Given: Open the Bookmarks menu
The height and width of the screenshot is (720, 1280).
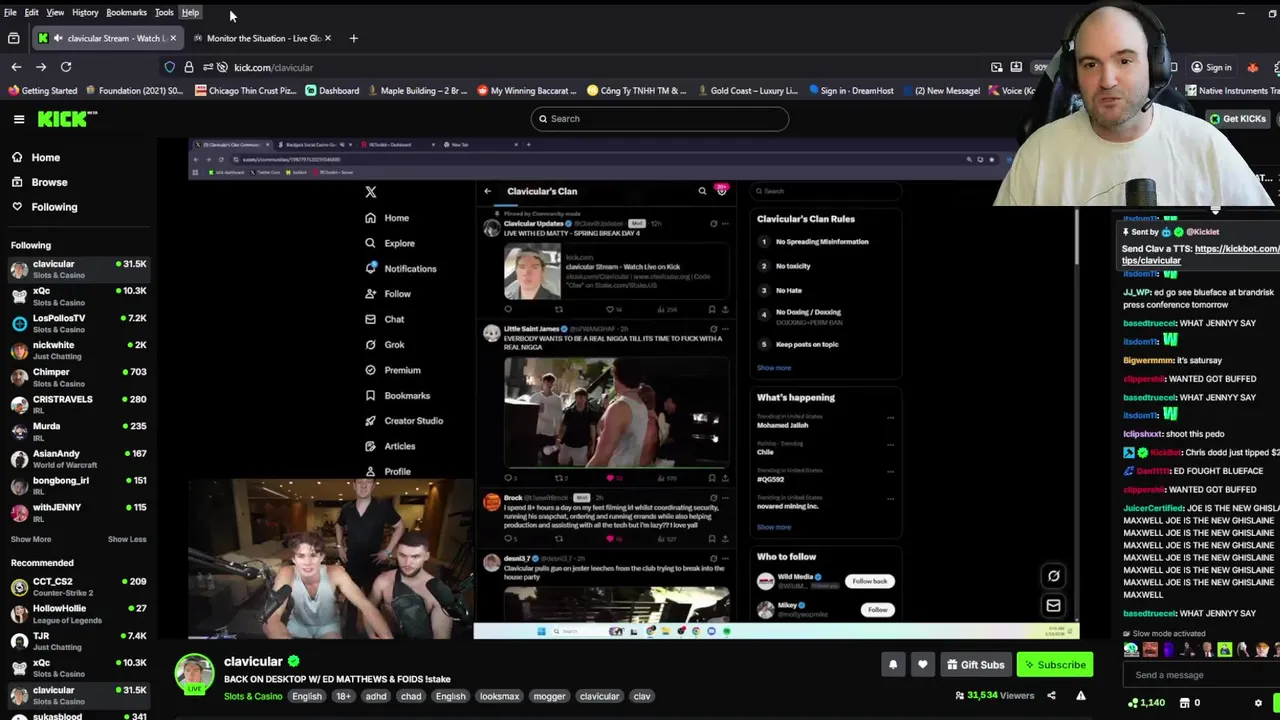Looking at the screenshot, I should point(126,12).
